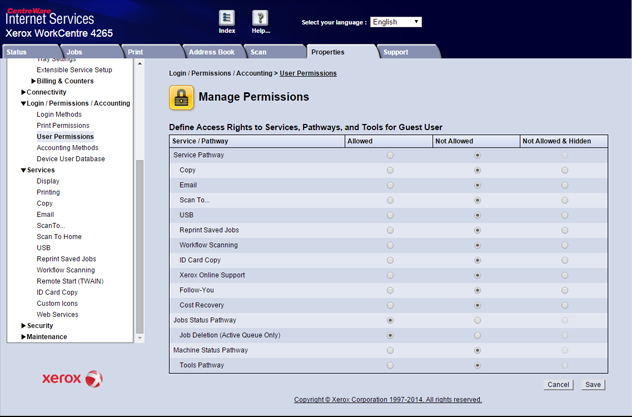Open the language selection dropdown

coord(396,22)
